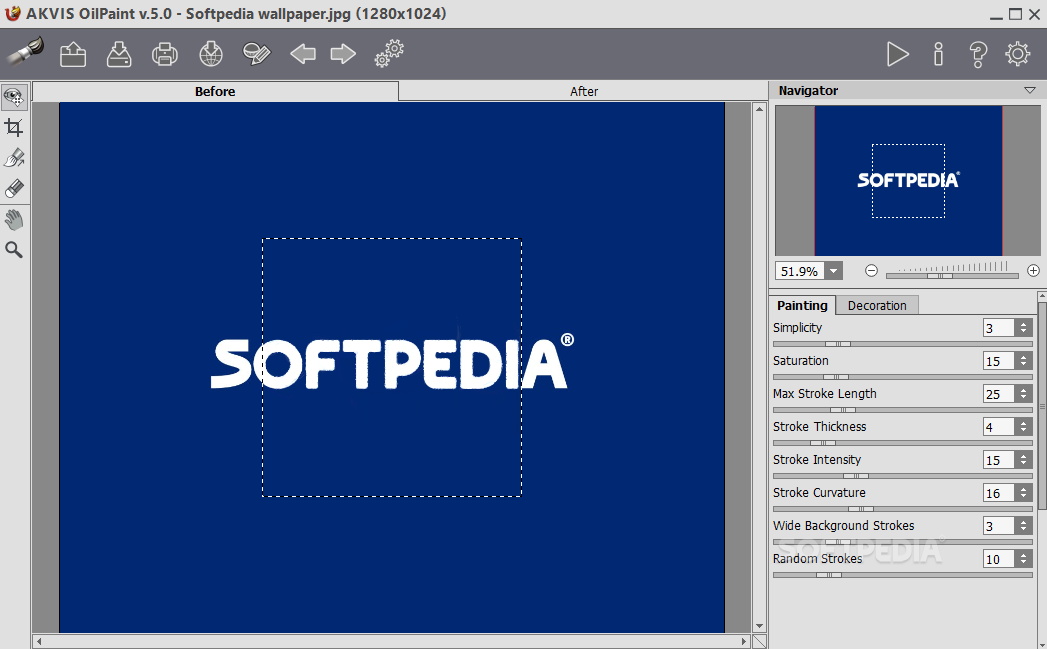Change Stroke Intensity stepper
1047x649 pixels.
(x=1023, y=460)
